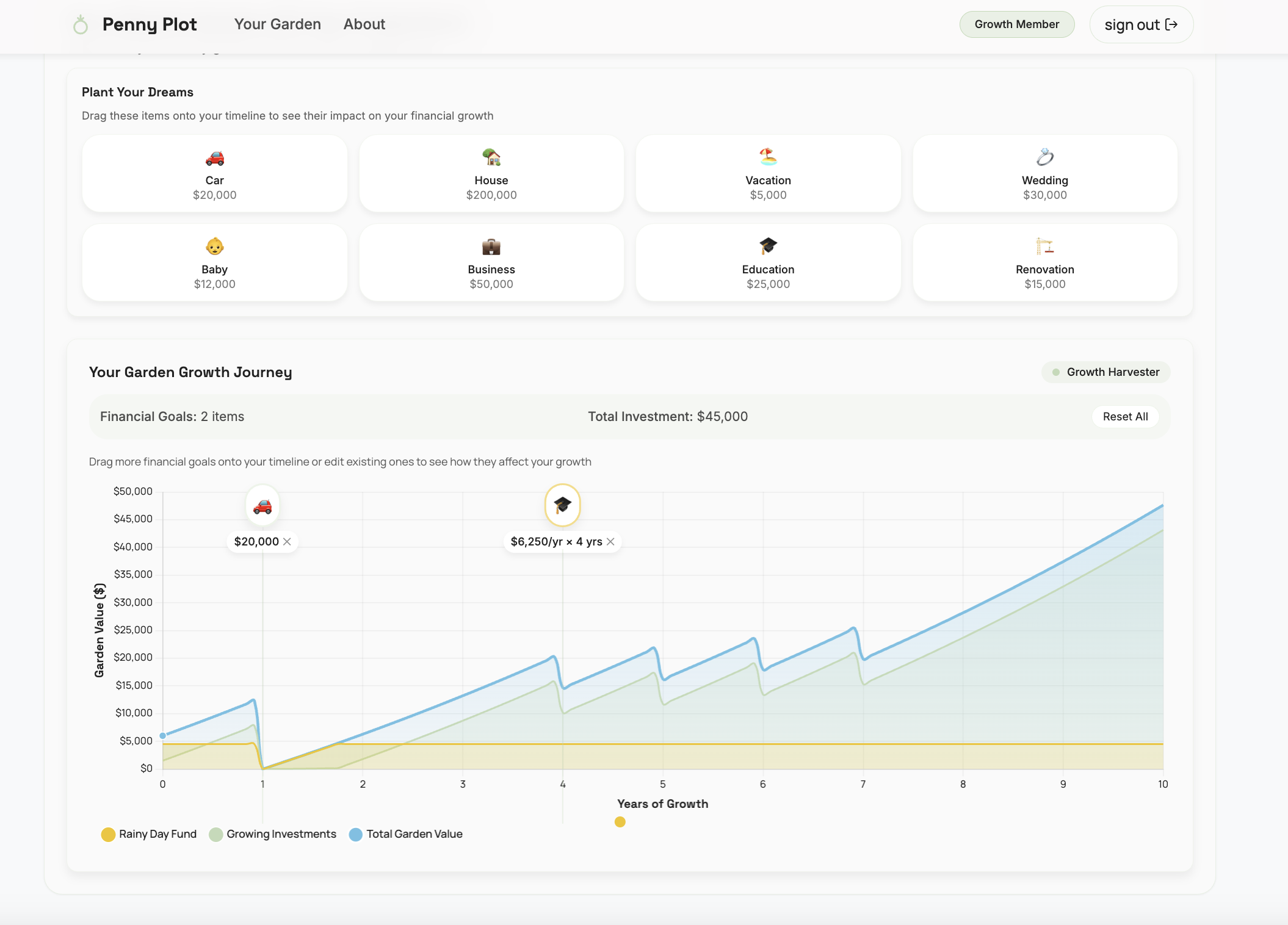Pick the Wedding ring card
The height and width of the screenshot is (925, 1288).
pos(1044,174)
